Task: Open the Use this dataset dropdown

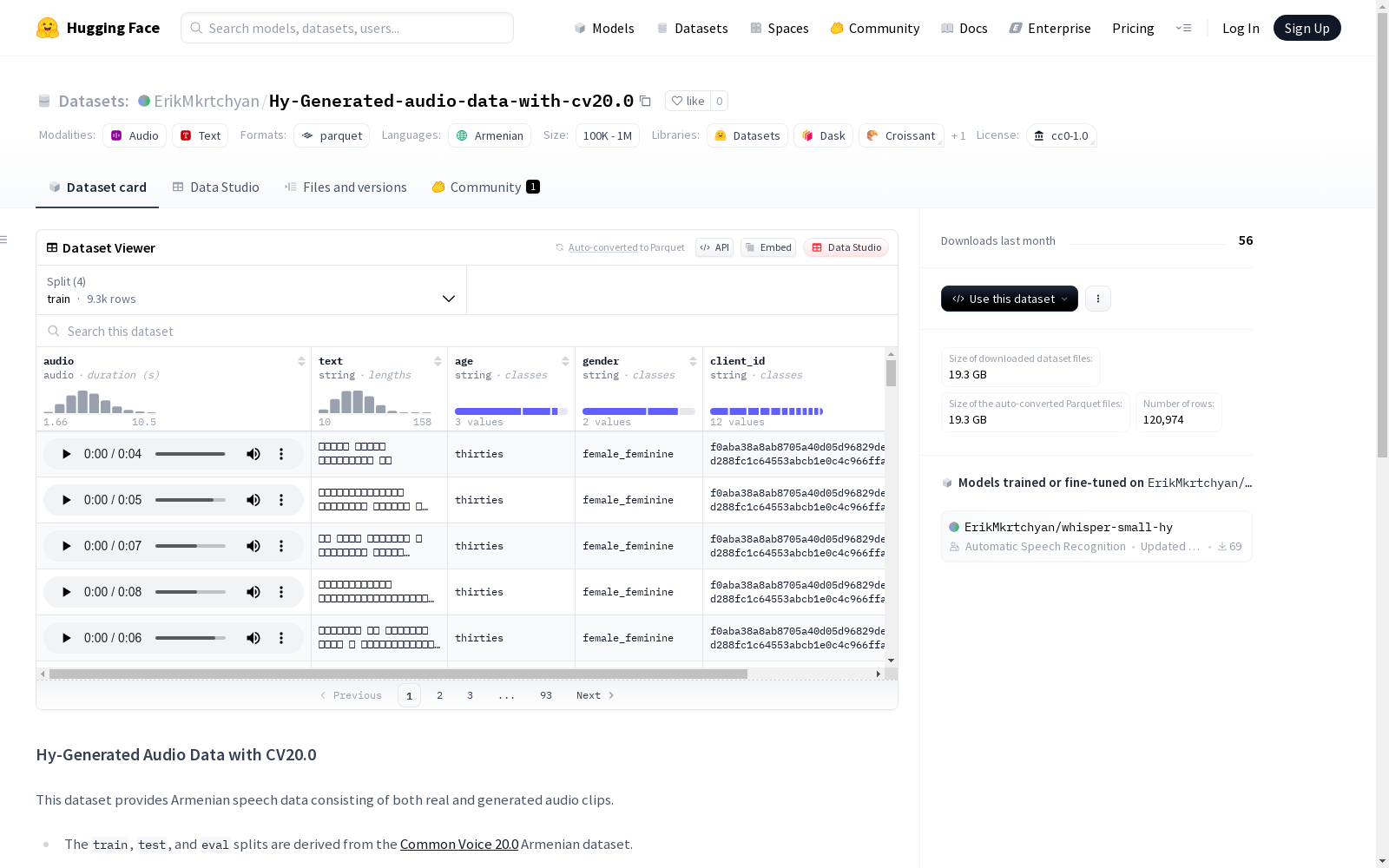Action: 1010,299
